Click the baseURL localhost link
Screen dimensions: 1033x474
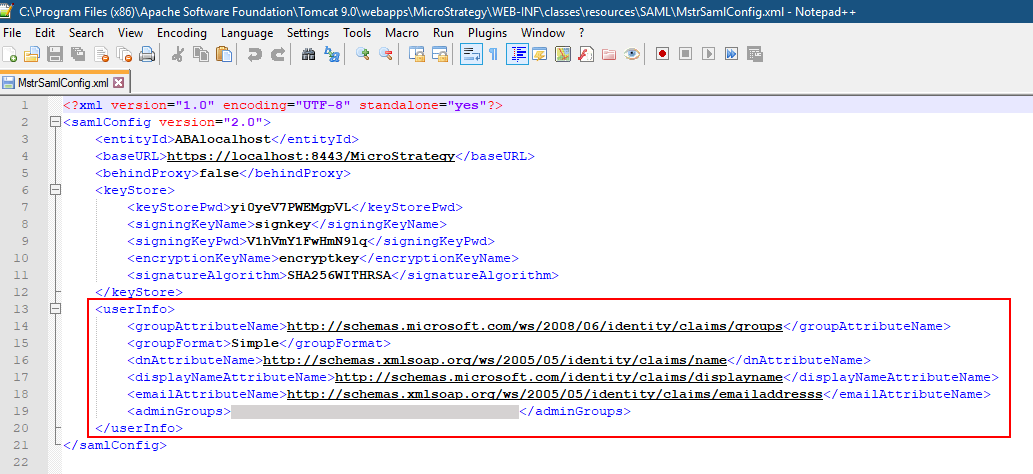point(311,156)
